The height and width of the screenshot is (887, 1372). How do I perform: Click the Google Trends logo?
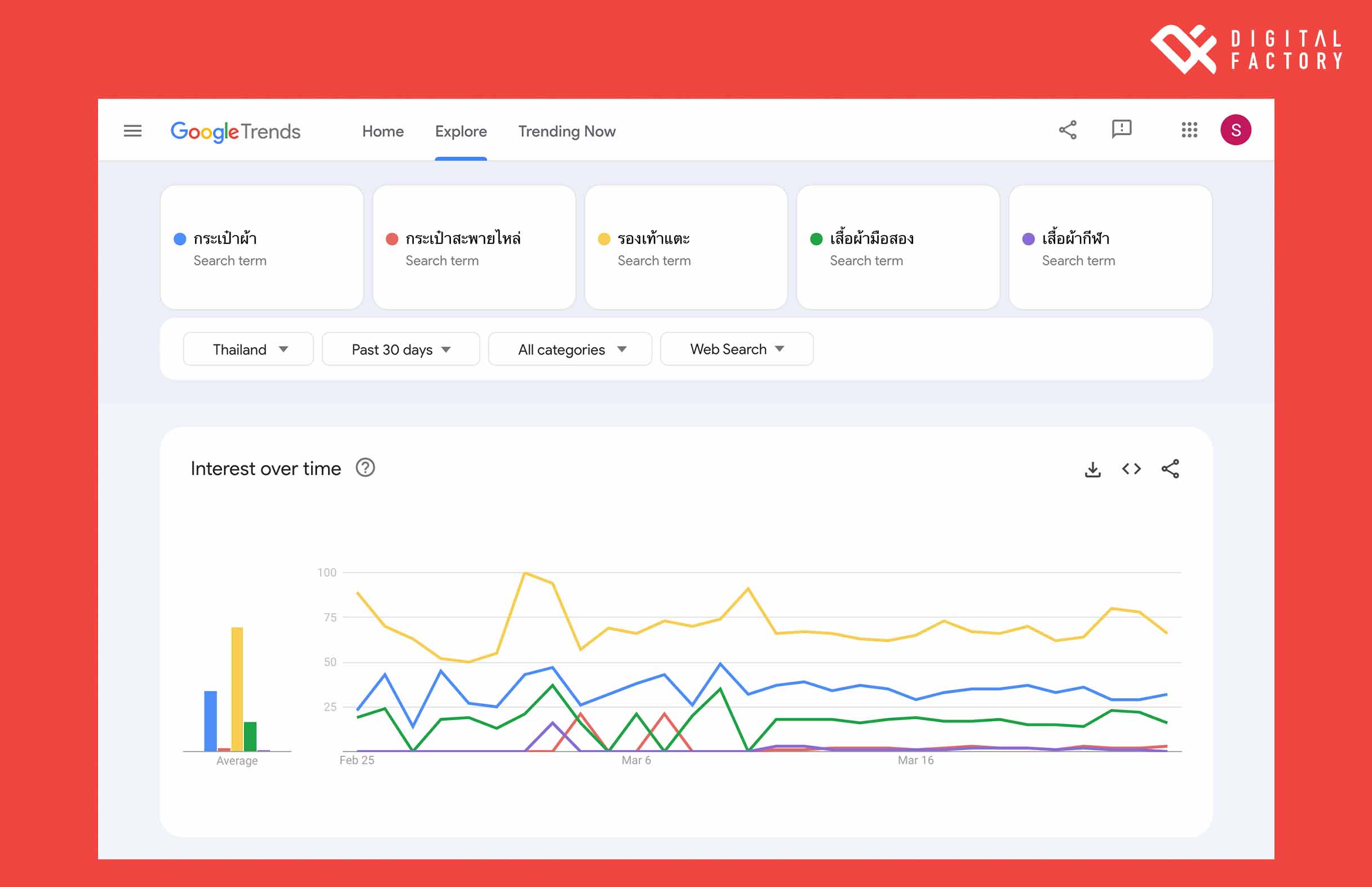coord(235,131)
